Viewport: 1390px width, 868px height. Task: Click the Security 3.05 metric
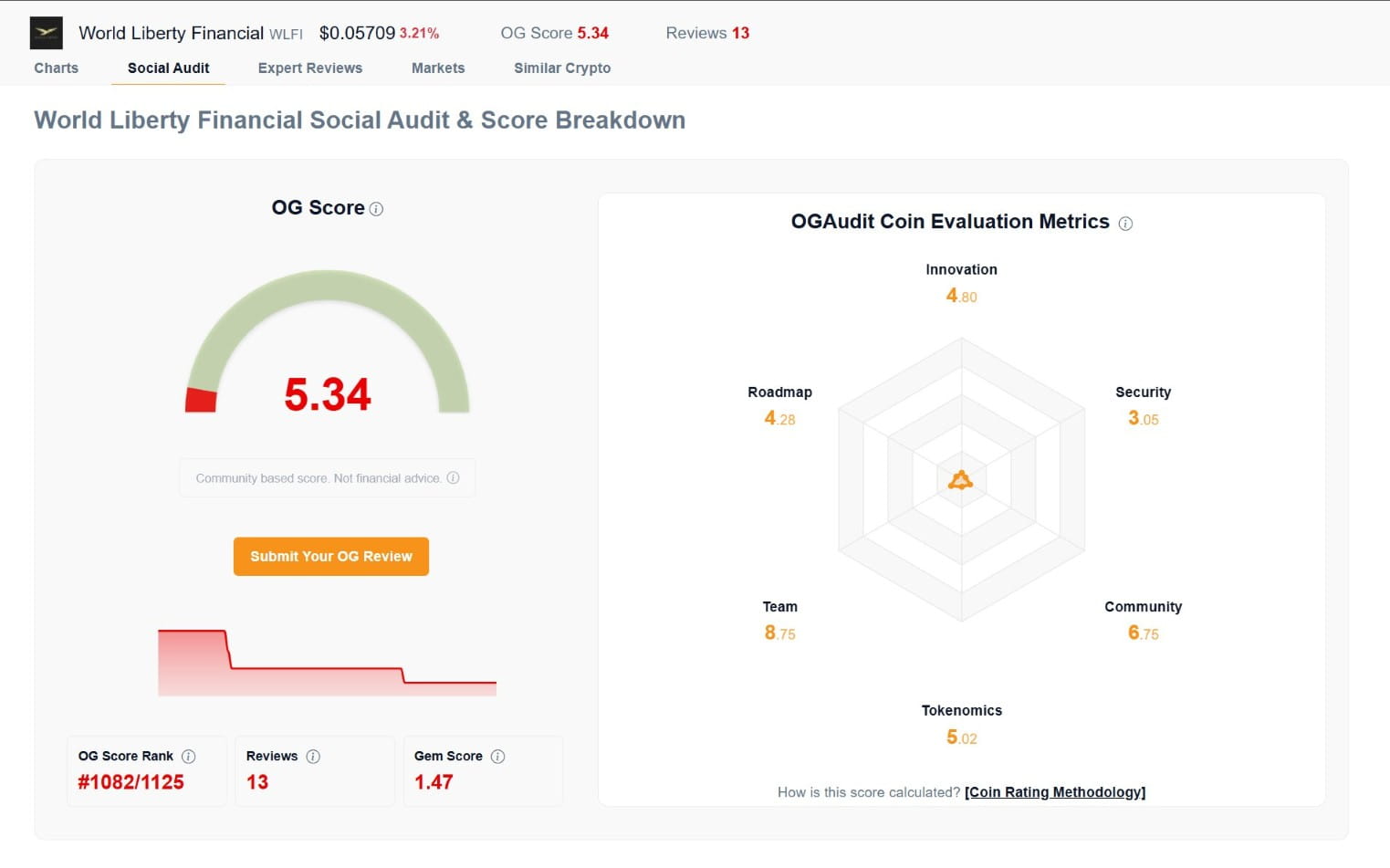(1143, 405)
